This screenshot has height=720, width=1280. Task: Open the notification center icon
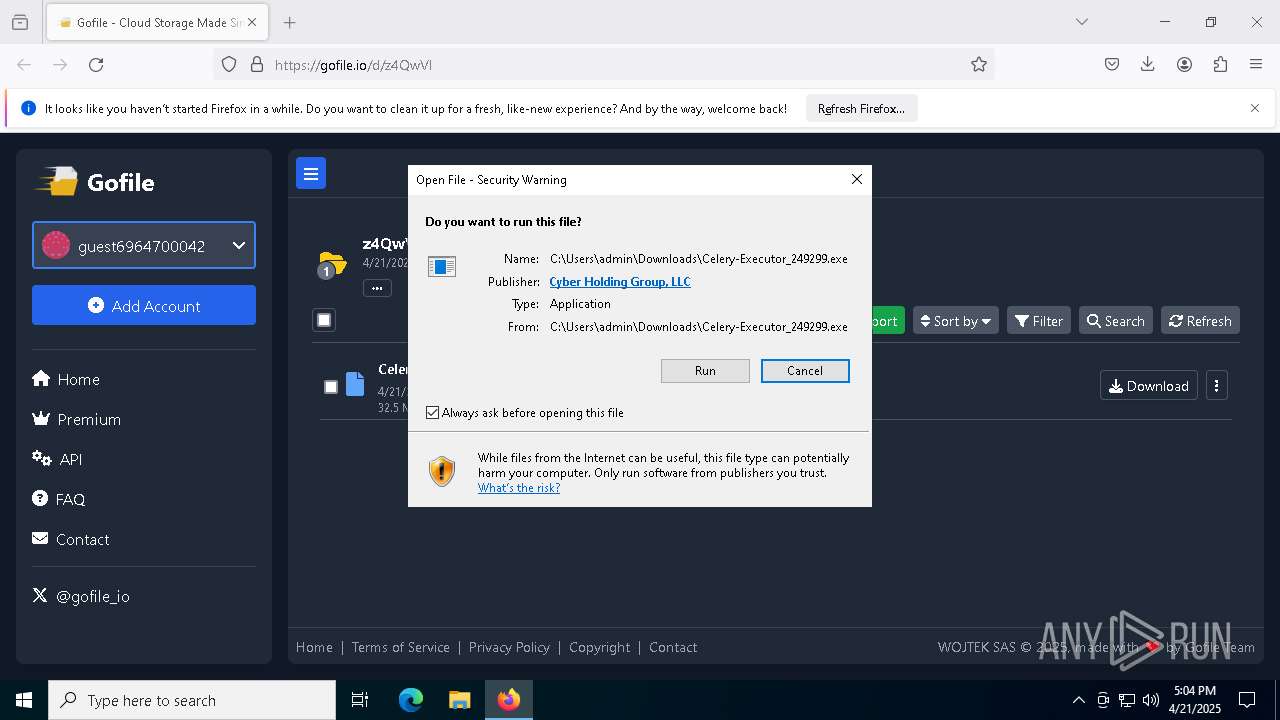[1247, 700]
